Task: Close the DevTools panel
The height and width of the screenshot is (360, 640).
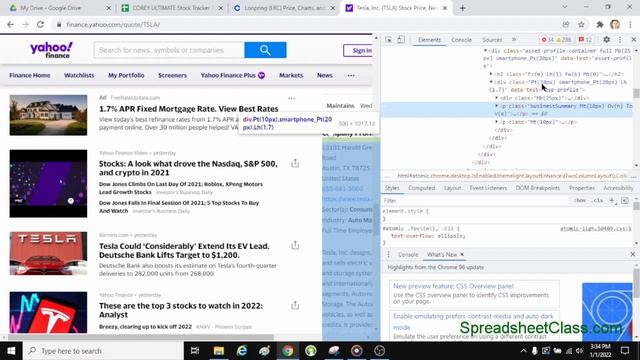Action: [x=633, y=40]
